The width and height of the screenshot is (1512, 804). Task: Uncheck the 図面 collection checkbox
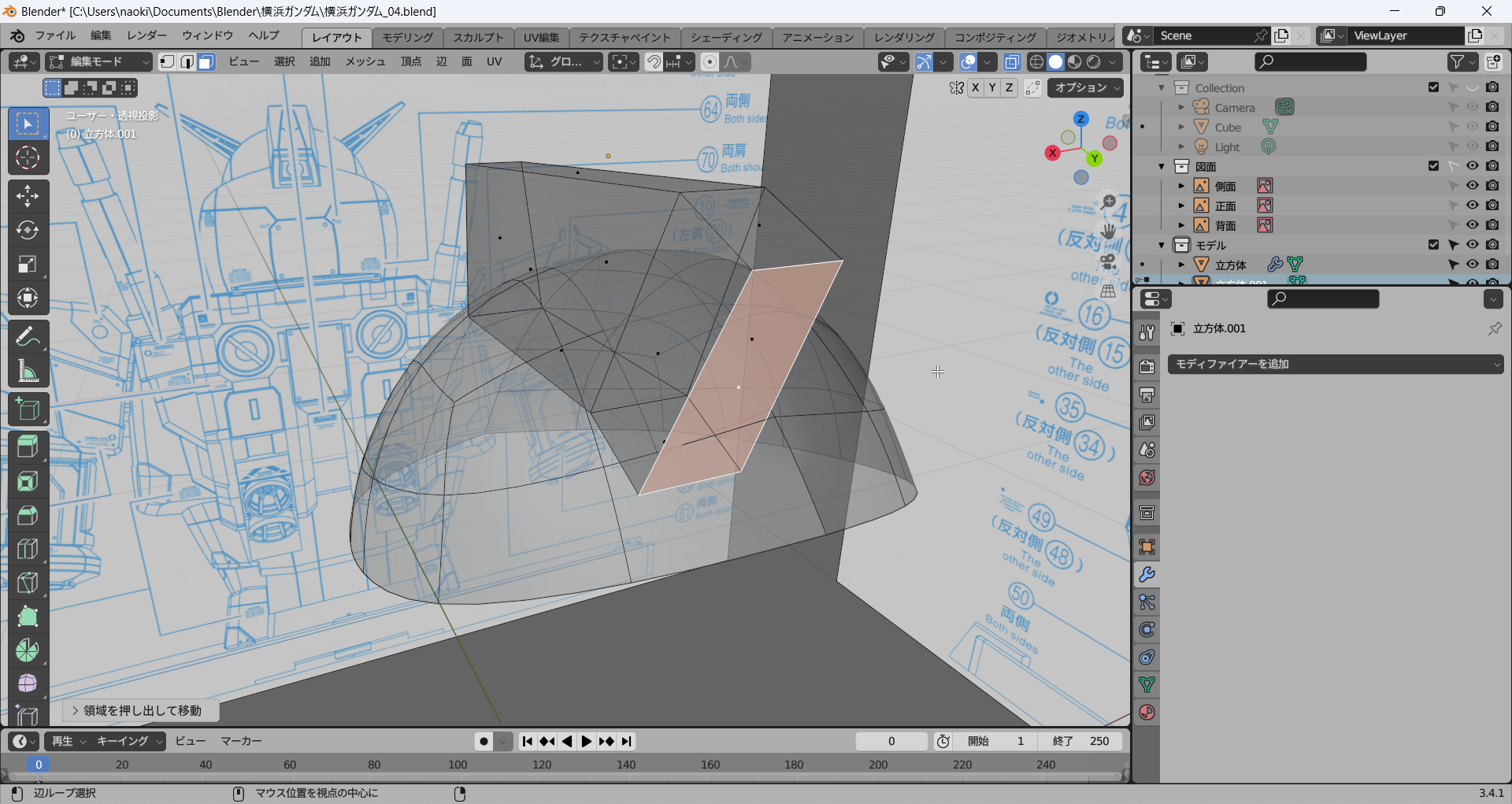[x=1433, y=166]
